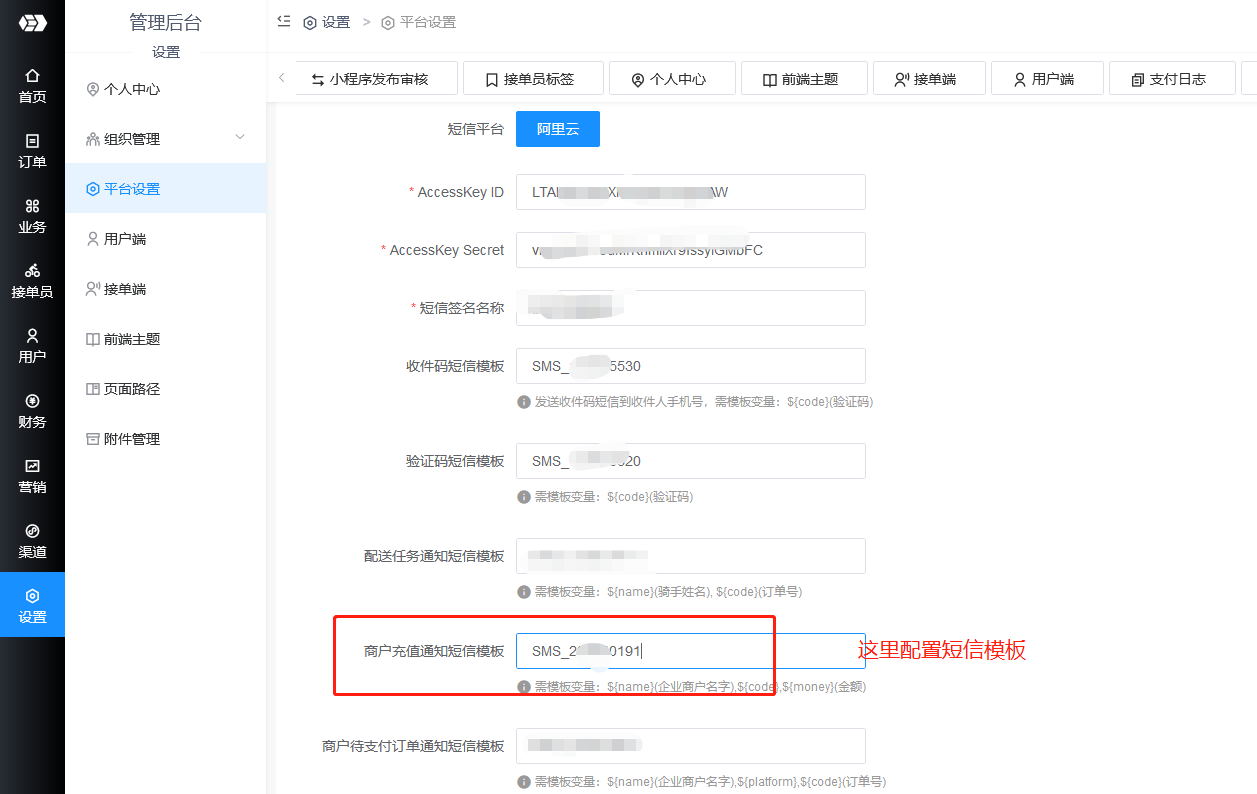
Task: Open the 营销 marketing section
Action: [x=32, y=476]
